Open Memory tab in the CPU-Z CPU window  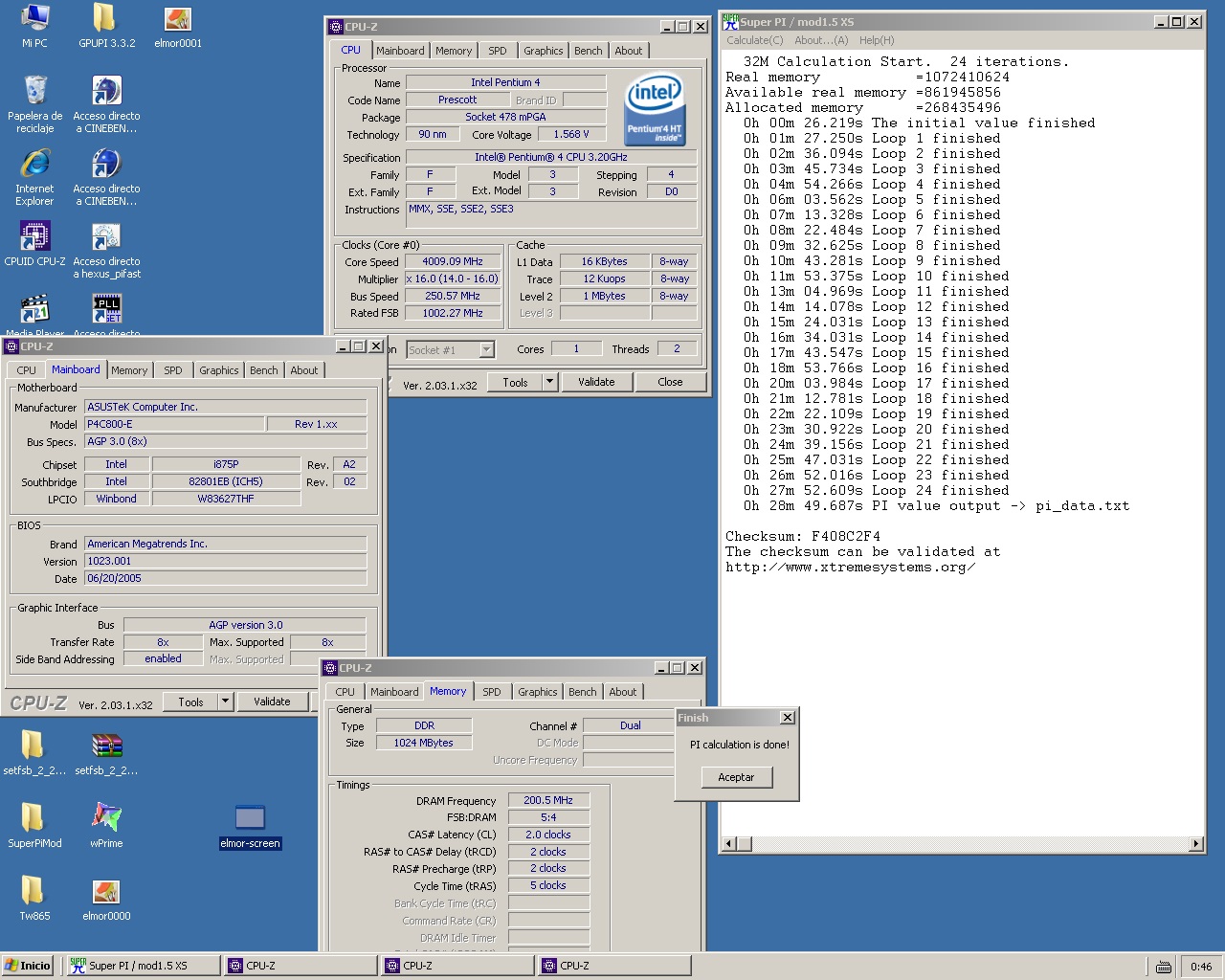454,51
